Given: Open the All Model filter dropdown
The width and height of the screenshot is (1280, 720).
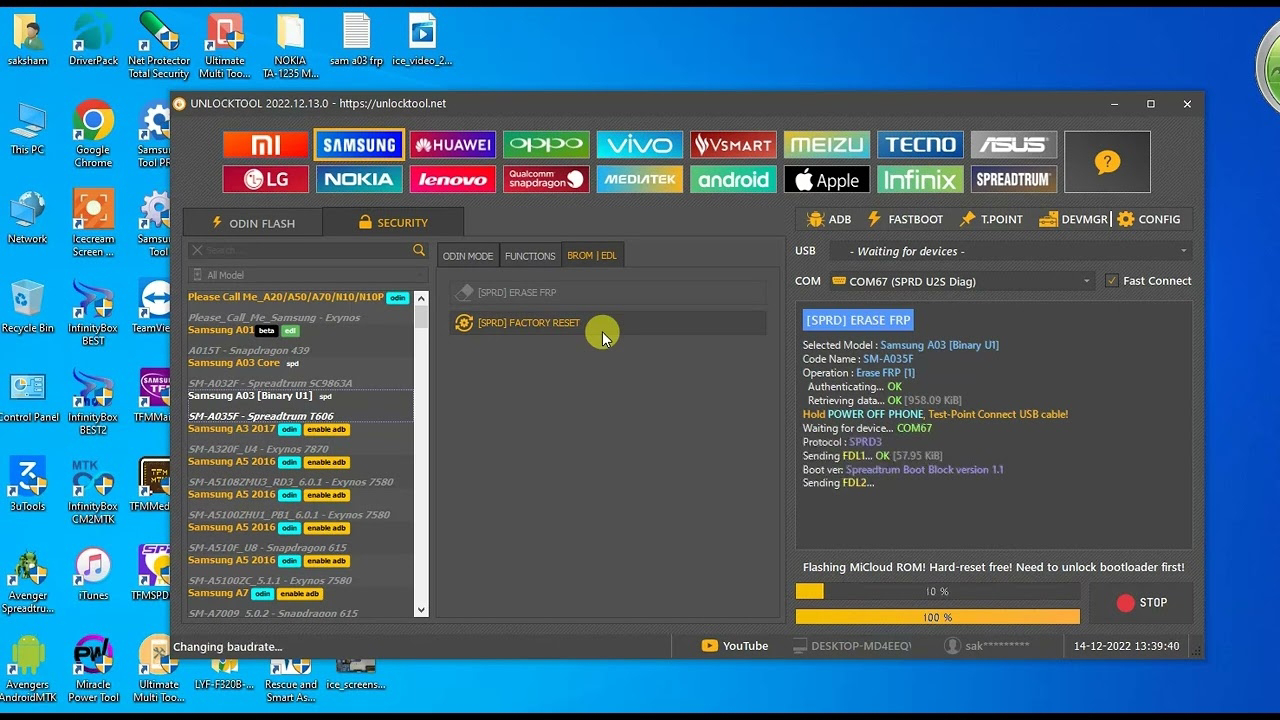Looking at the screenshot, I should point(308,275).
